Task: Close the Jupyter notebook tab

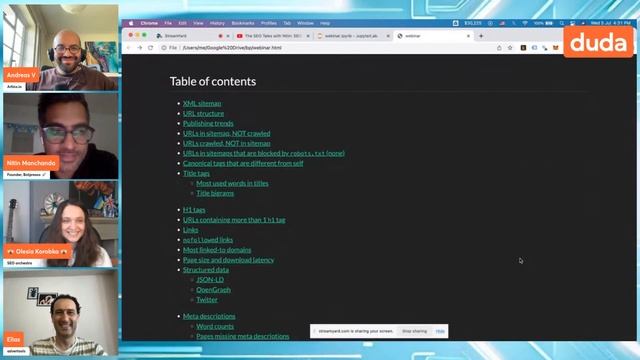Action: point(388,36)
